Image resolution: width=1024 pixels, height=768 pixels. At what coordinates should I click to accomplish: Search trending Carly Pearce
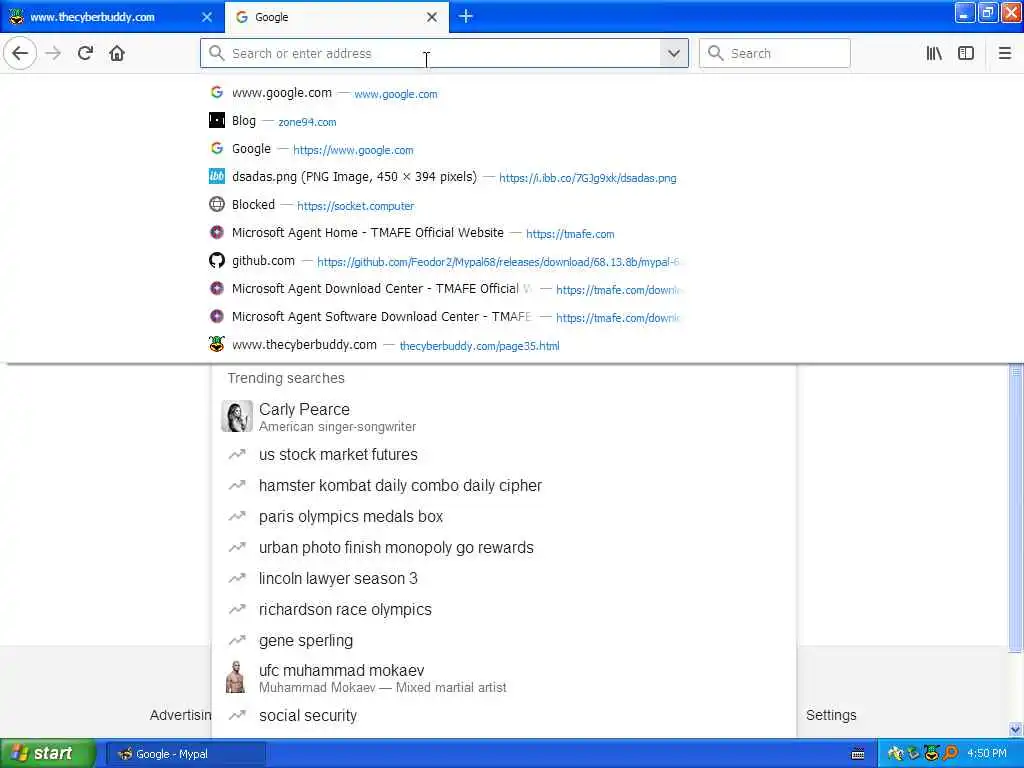504,417
